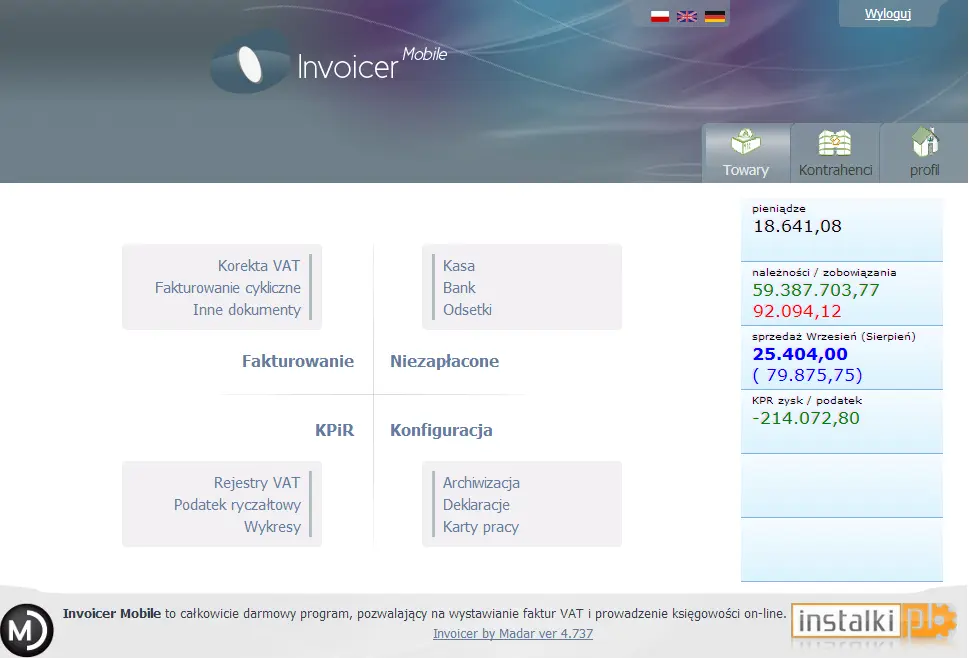Open the Towary tab
Viewport: 969px width, 658px height.
(x=746, y=153)
